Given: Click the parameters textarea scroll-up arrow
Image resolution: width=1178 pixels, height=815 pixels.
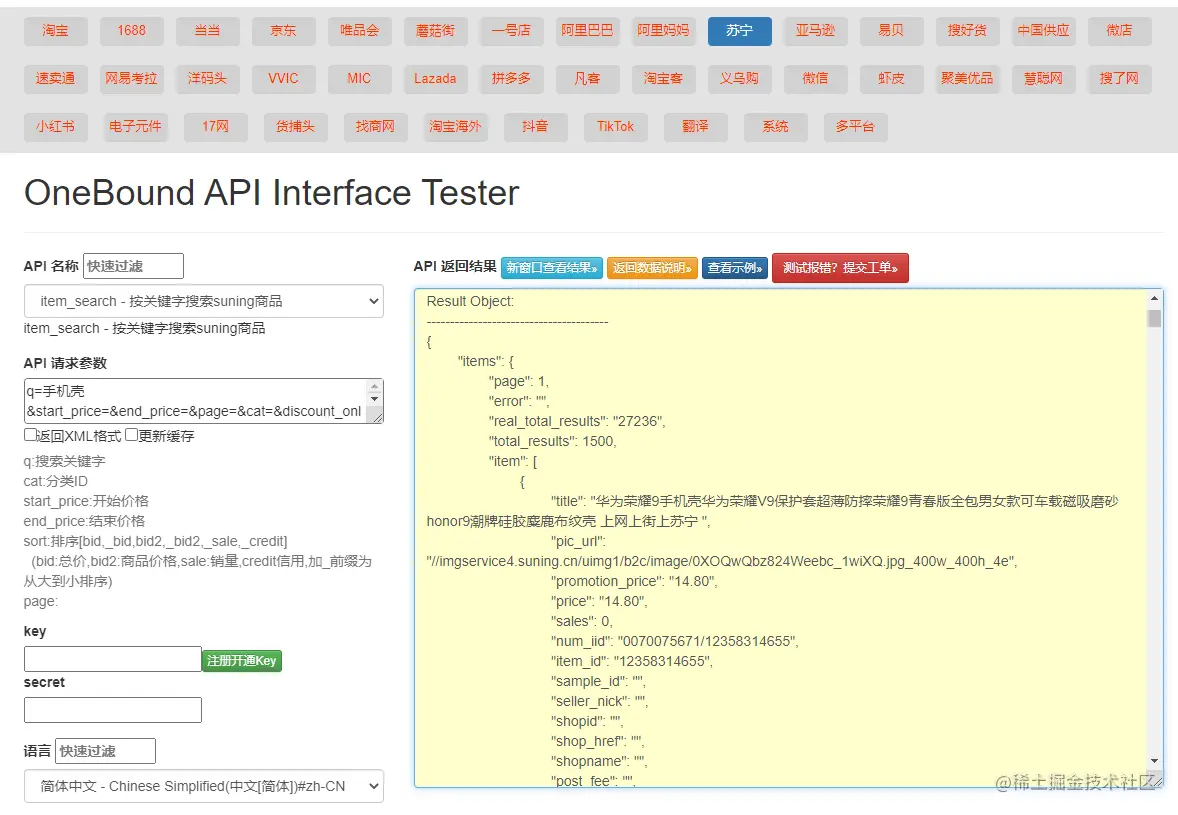Looking at the screenshot, I should 374,387.
